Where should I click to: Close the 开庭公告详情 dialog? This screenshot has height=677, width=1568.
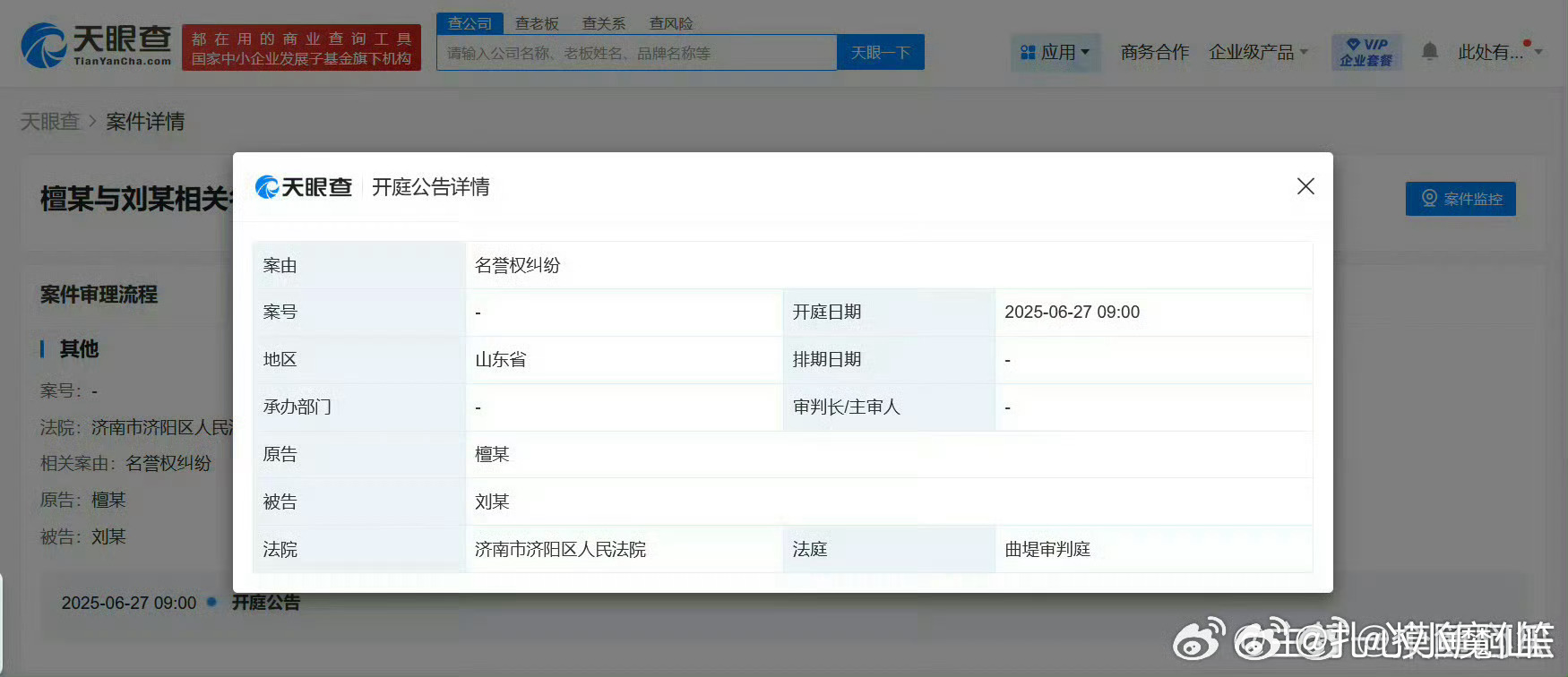point(1305,186)
